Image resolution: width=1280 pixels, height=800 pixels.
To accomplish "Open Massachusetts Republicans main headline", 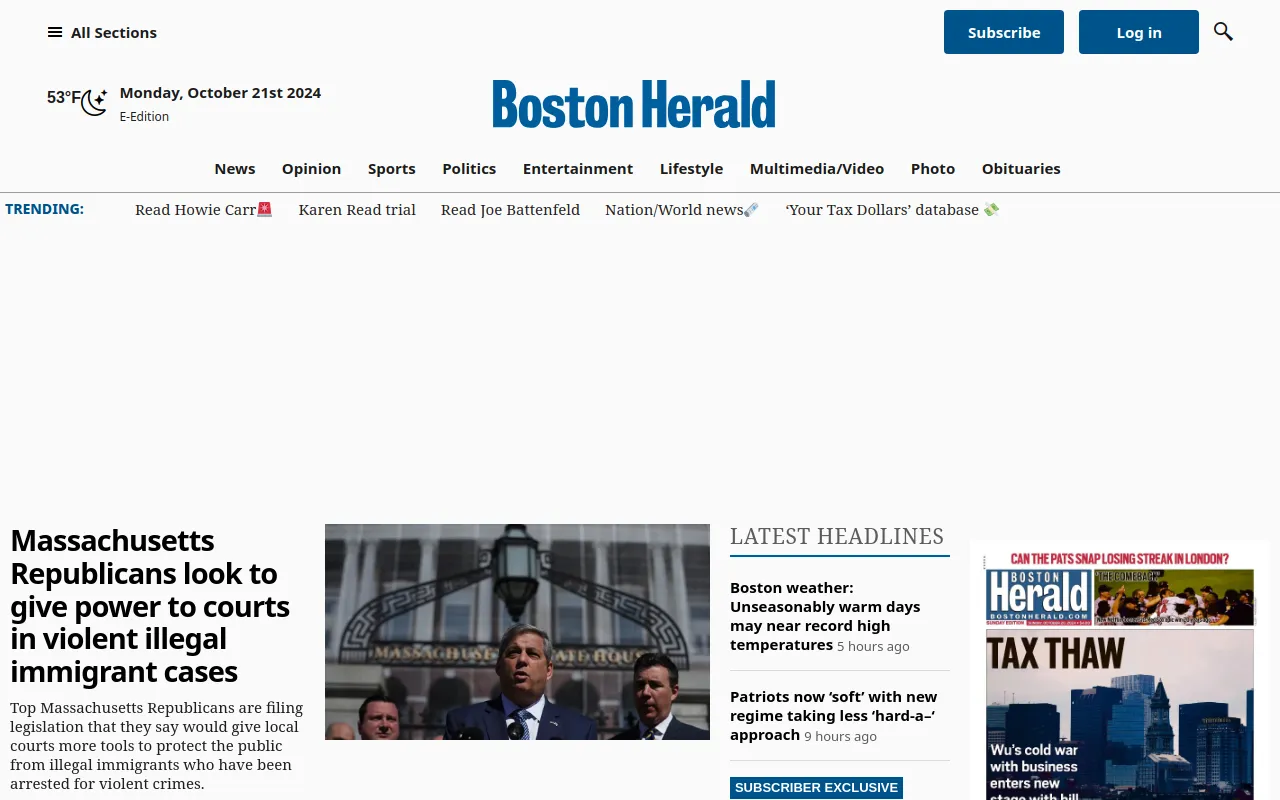I will (x=150, y=606).
